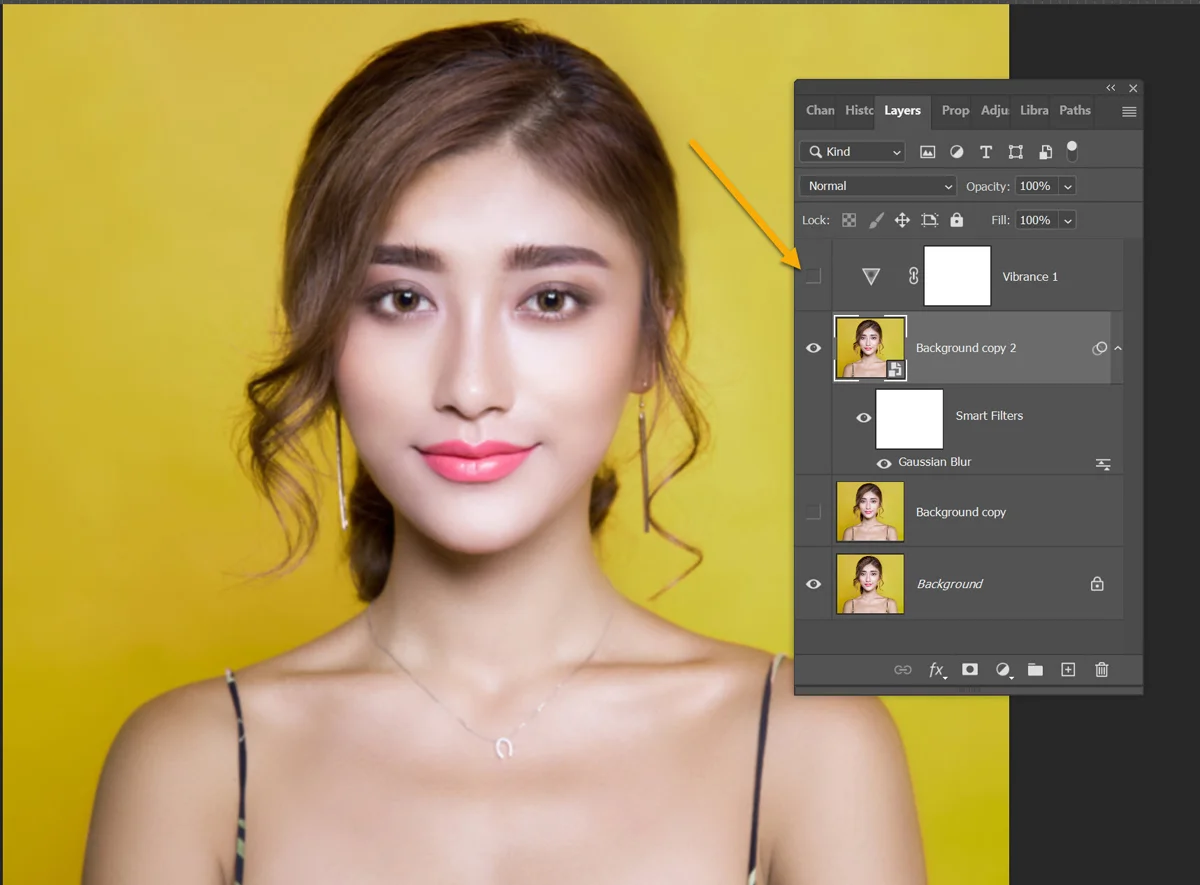Toggle layer filtering on/off switch

pyautogui.click(x=1072, y=151)
